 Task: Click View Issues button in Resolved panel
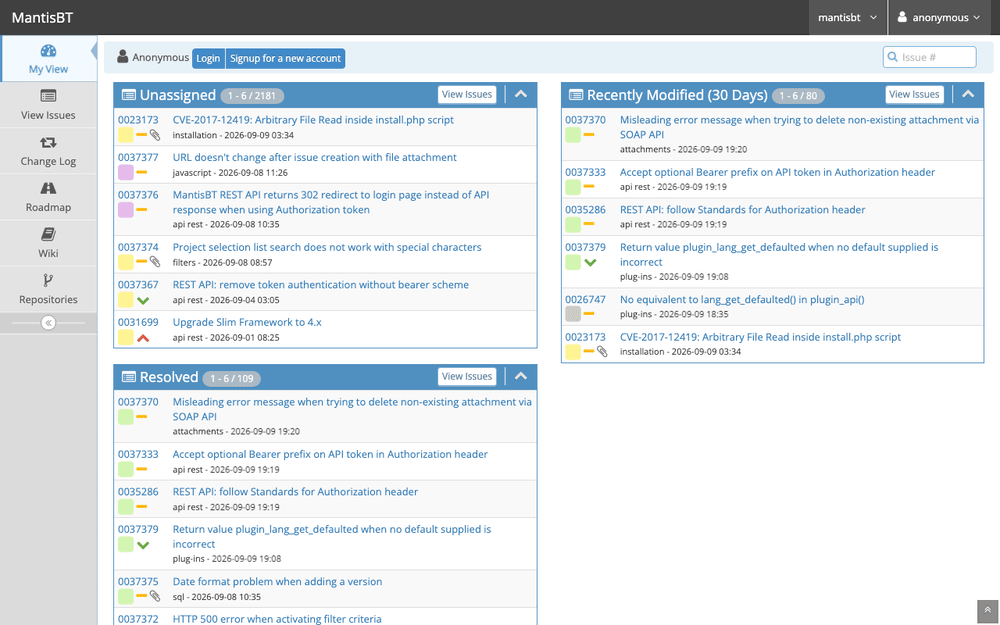tap(467, 376)
